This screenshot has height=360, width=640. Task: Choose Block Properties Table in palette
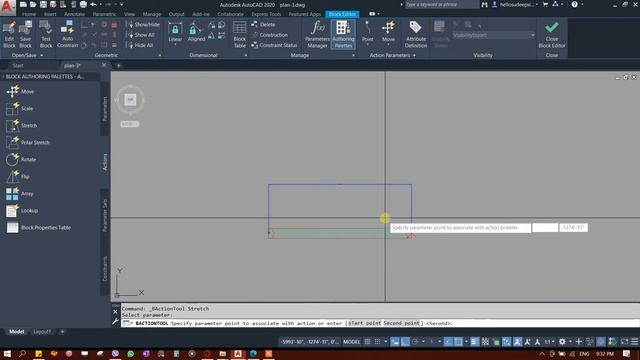(x=39, y=228)
